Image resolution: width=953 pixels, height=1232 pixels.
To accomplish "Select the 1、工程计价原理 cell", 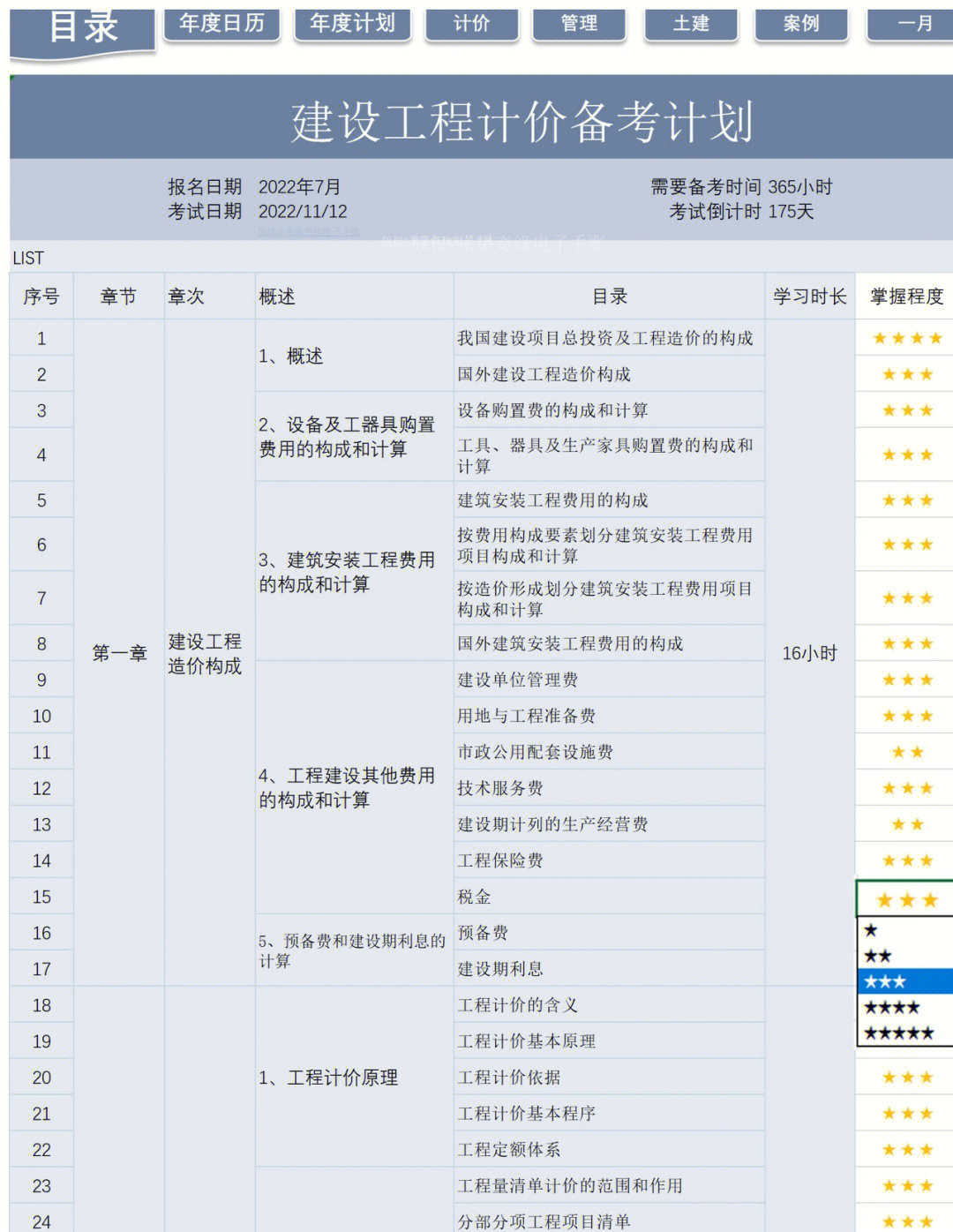I will (x=354, y=1078).
